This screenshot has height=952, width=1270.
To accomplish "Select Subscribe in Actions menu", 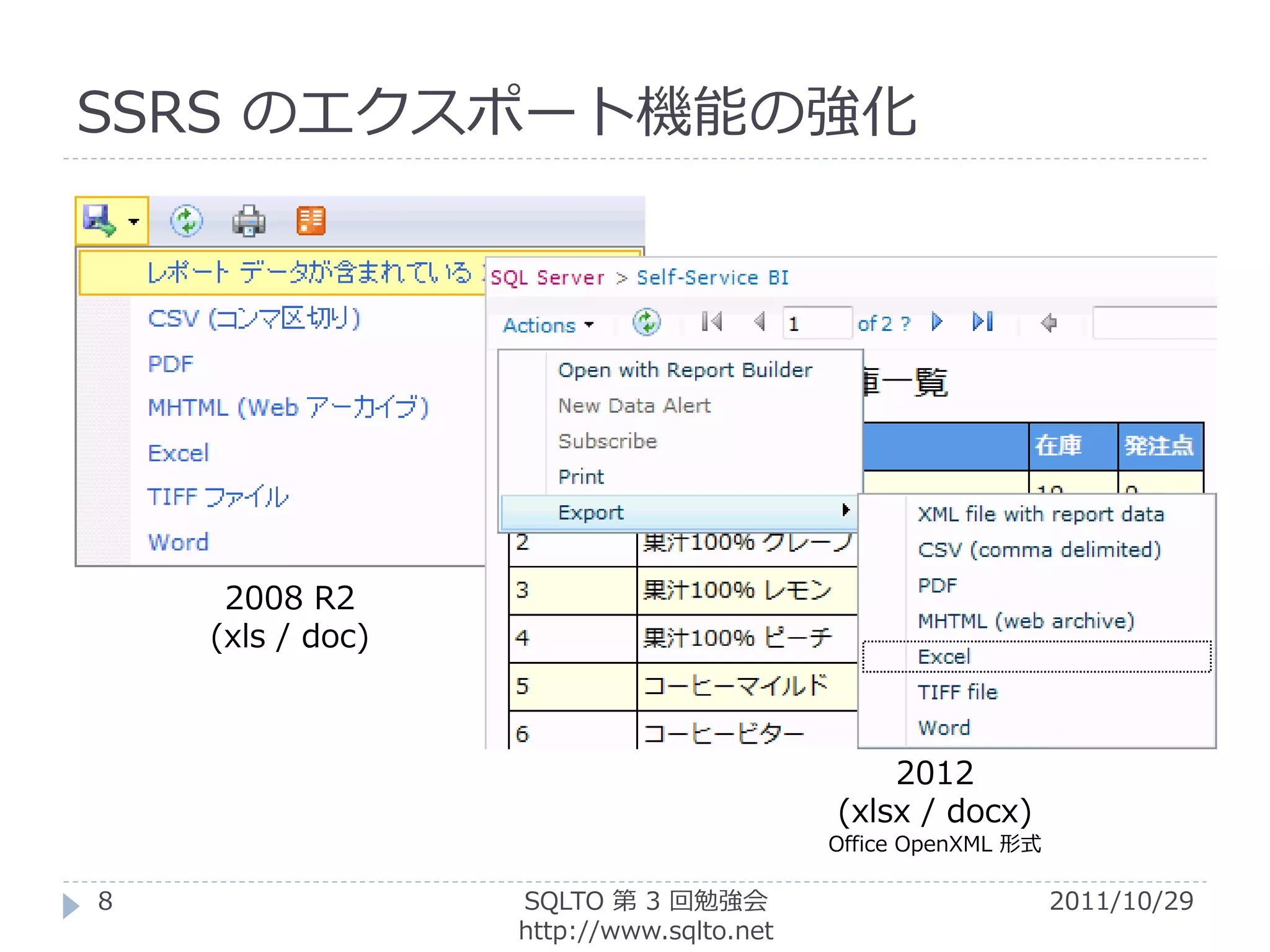I will (x=607, y=441).
